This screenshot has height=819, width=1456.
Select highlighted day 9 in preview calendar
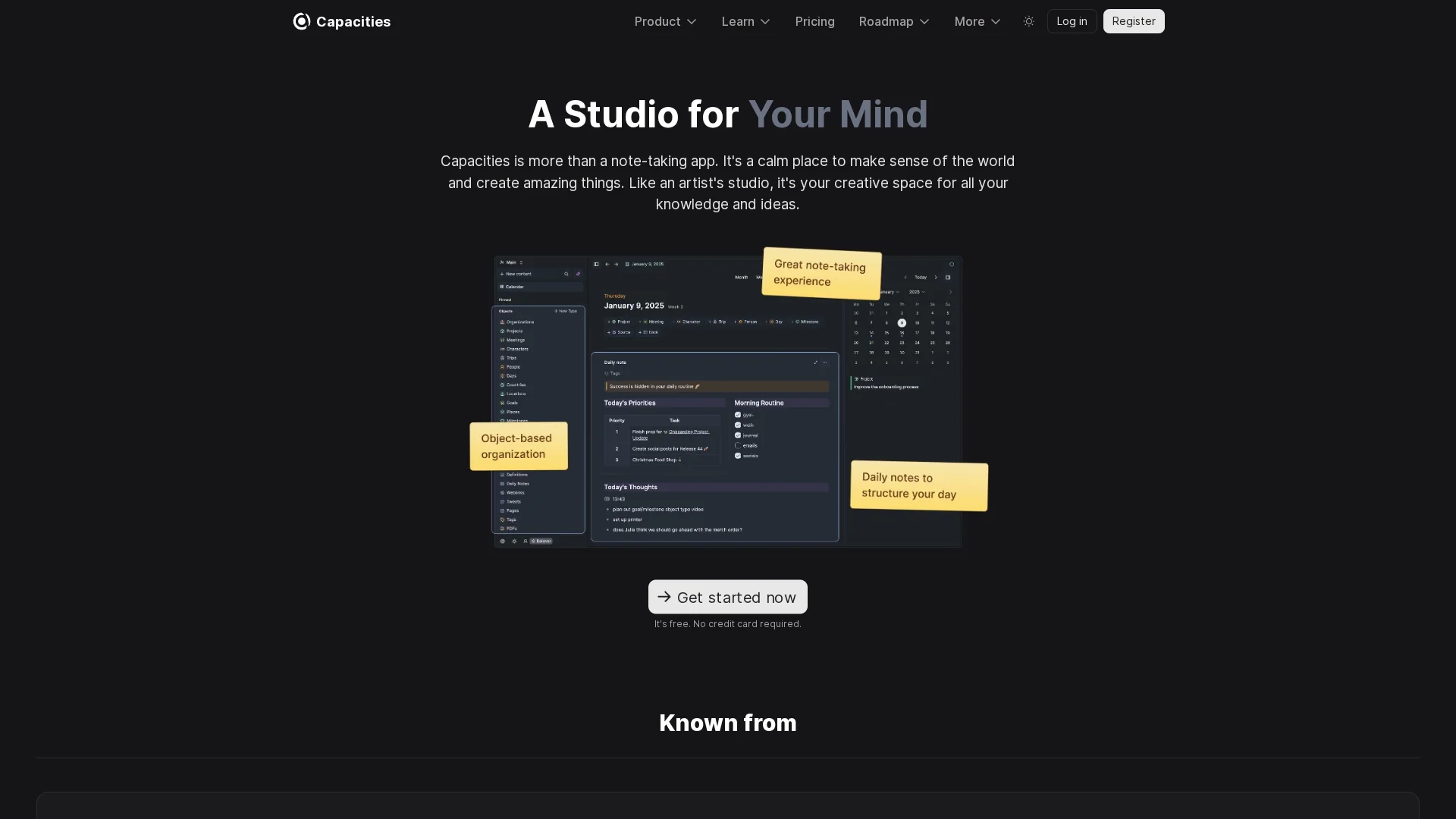click(902, 323)
